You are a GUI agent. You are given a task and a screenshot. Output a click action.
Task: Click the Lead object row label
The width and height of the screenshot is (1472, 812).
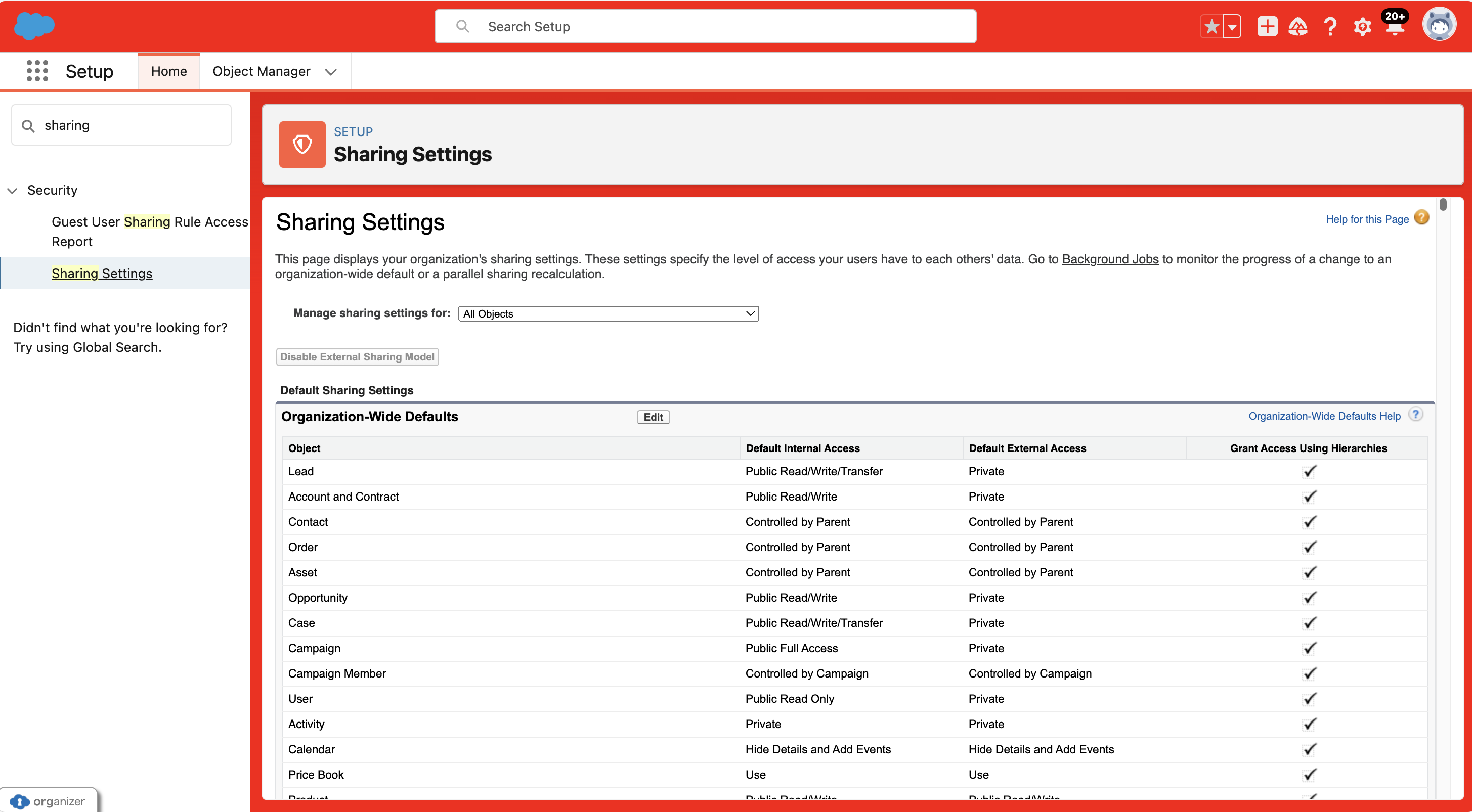(300, 472)
